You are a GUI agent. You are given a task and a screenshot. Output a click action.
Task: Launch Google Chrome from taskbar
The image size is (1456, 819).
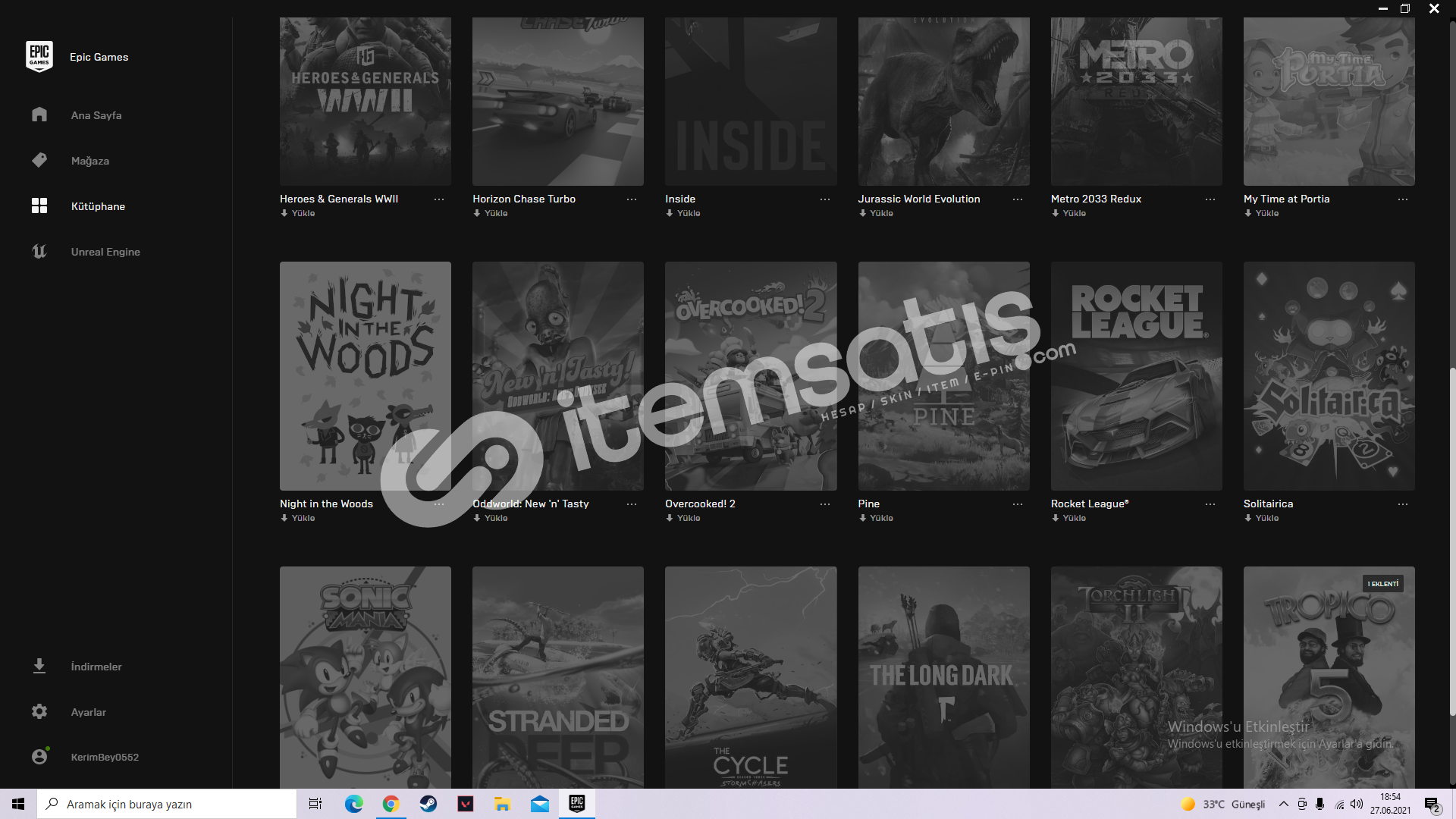coord(391,804)
